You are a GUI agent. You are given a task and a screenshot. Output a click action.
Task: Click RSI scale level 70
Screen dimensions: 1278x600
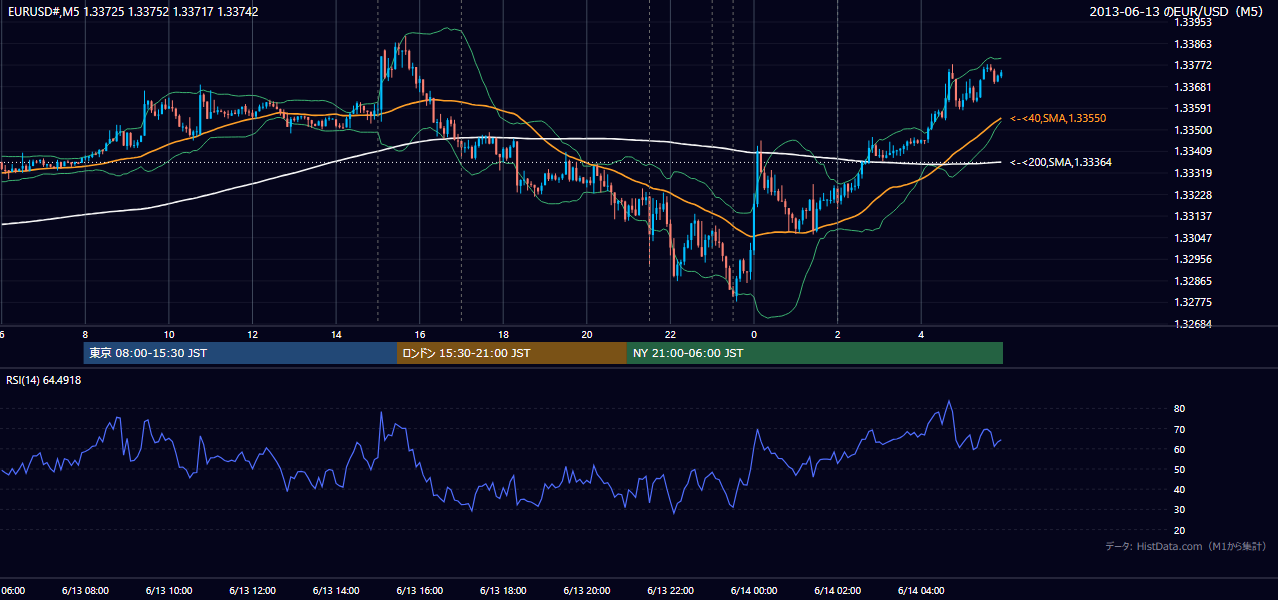point(1179,429)
